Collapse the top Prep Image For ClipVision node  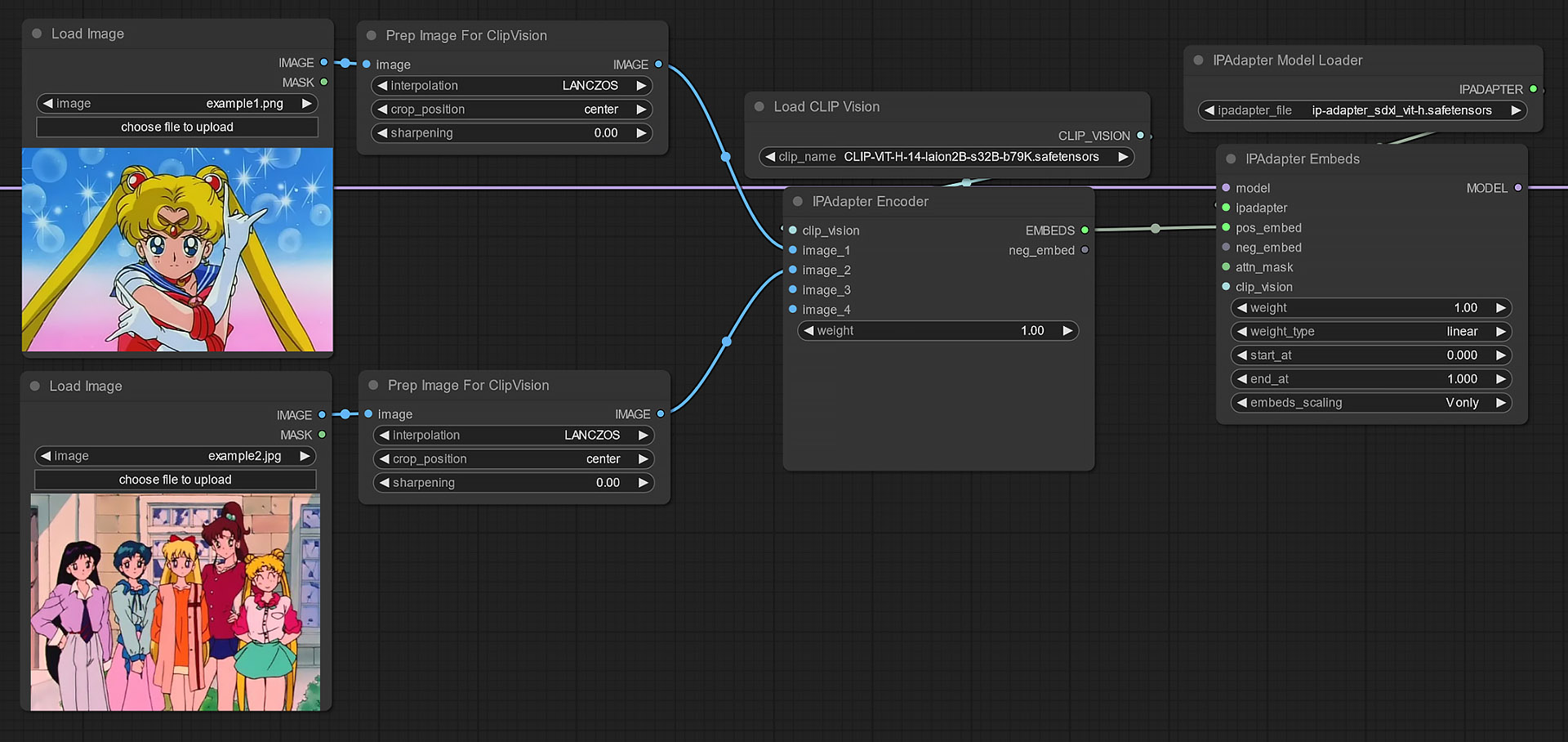coord(372,35)
